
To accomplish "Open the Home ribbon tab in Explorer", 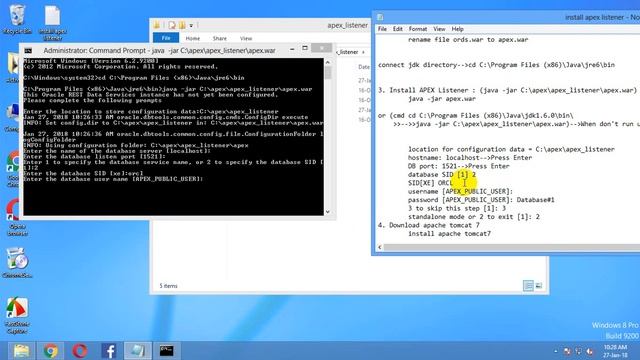I will [193, 38].
